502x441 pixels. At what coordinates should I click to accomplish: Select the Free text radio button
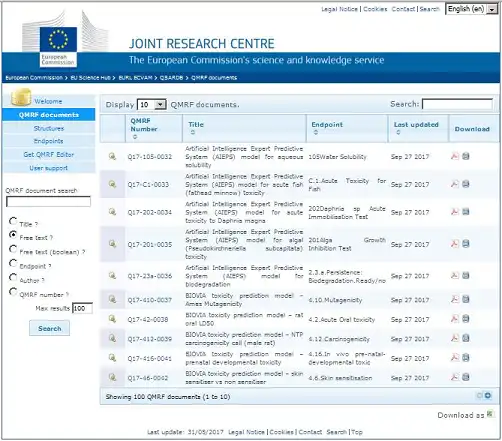click(13, 235)
